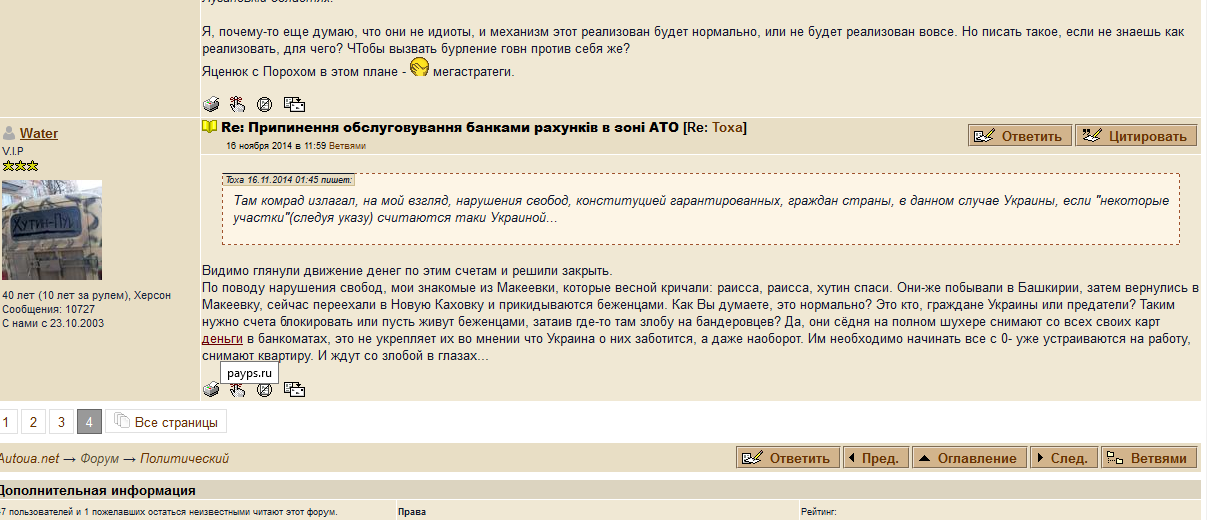Image resolution: width=1207 pixels, height=520 pixels.
Task: Click the open-book icon beside the post title
Action: tap(210, 127)
